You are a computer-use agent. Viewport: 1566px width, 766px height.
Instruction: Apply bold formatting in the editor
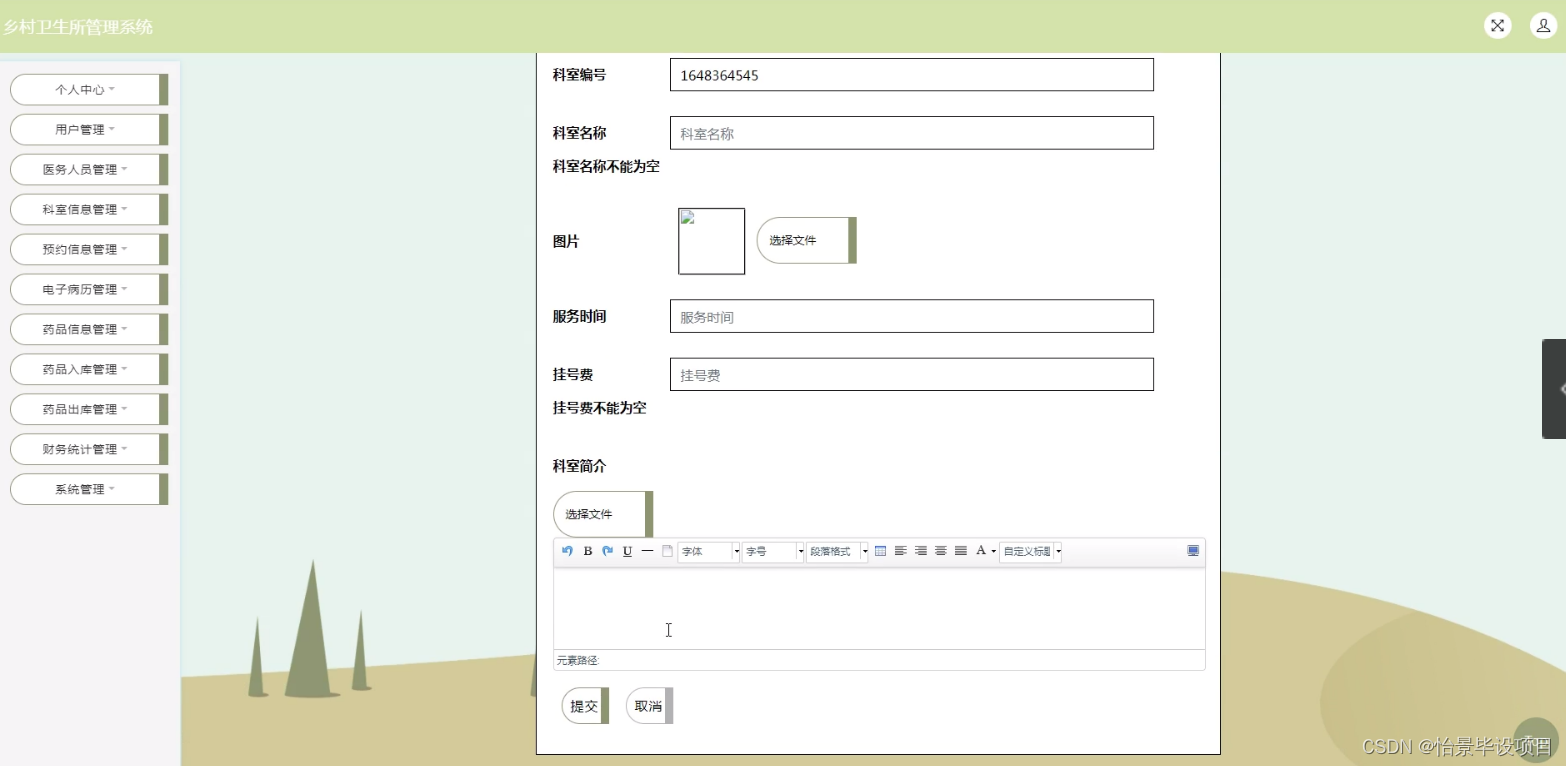[x=587, y=551]
